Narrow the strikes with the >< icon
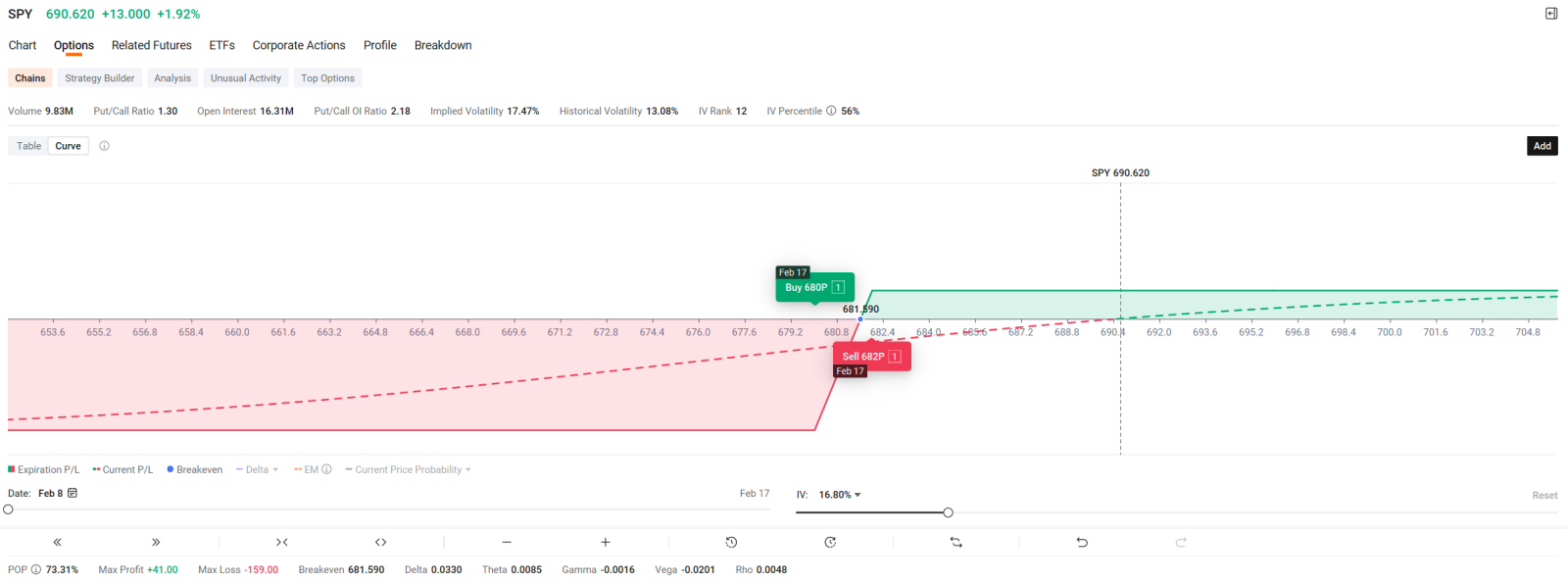This screenshot has width=1568, height=581. [282, 542]
